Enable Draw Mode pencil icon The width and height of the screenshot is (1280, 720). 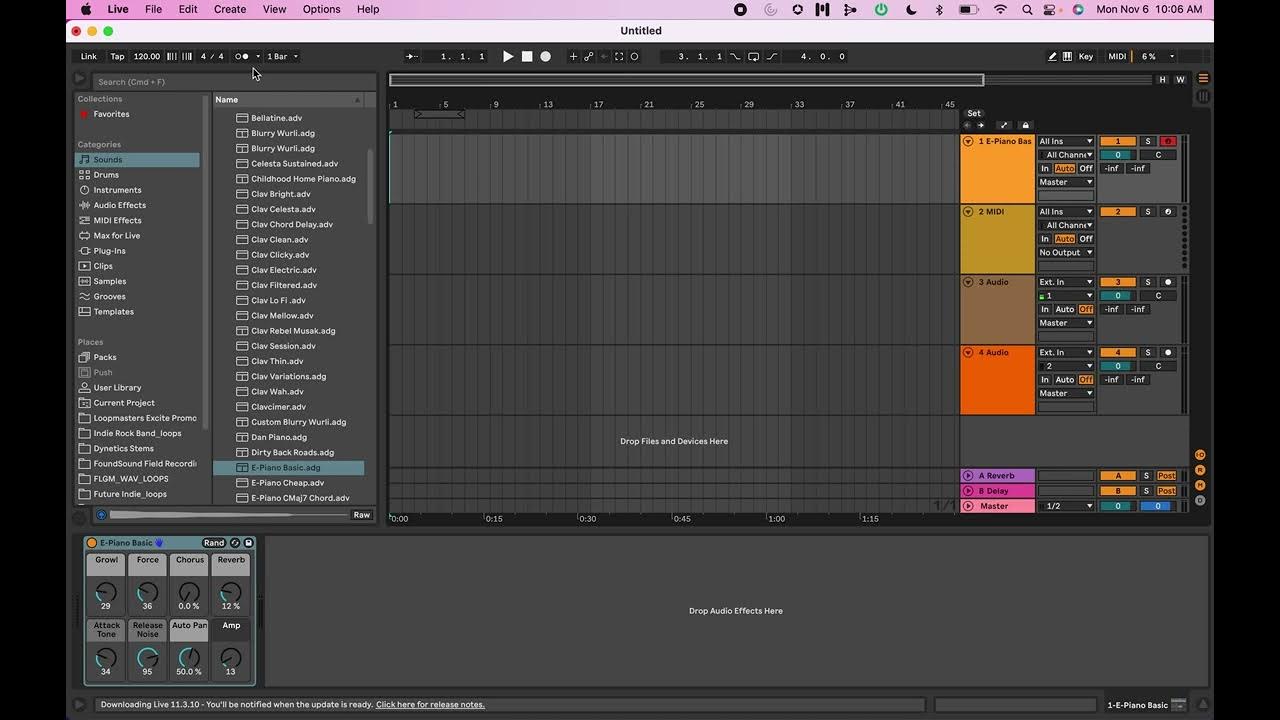pos(1052,57)
